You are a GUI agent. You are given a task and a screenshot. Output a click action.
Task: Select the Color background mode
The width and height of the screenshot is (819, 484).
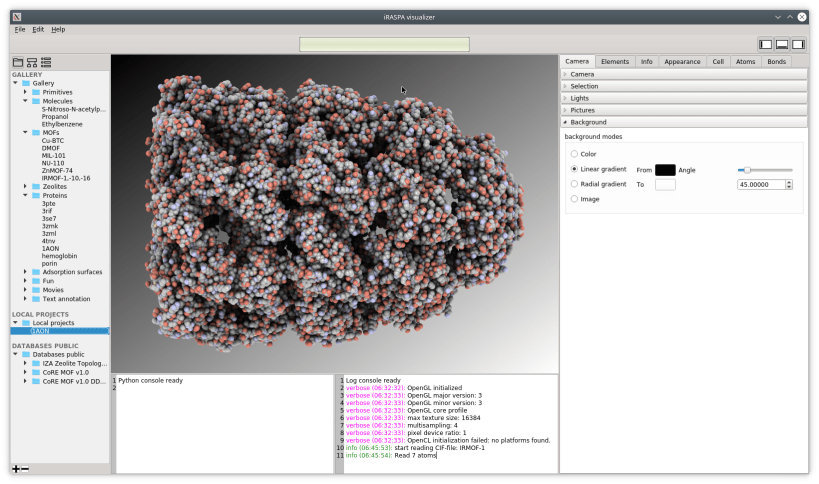[x=574, y=154]
